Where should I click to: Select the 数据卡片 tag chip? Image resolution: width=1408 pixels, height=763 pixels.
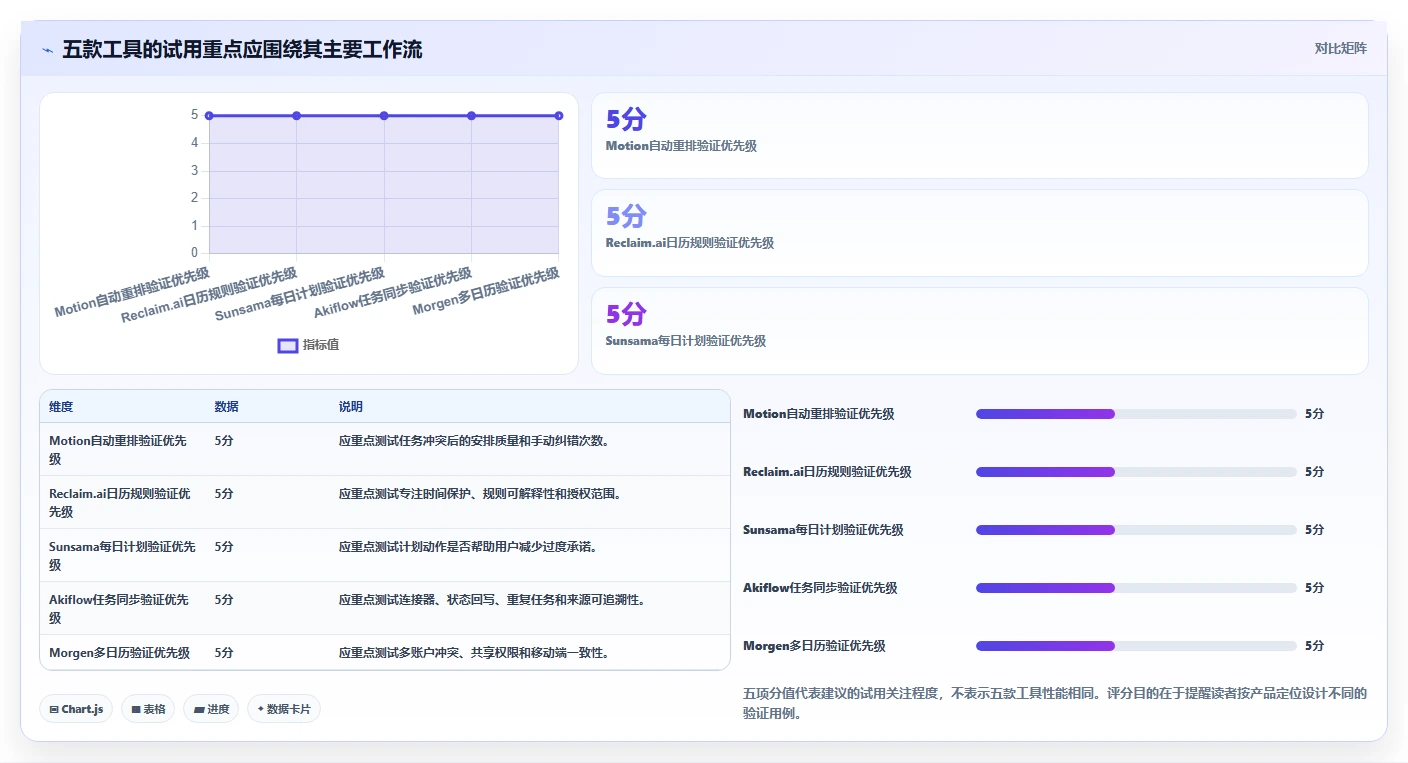pyautogui.click(x=284, y=709)
